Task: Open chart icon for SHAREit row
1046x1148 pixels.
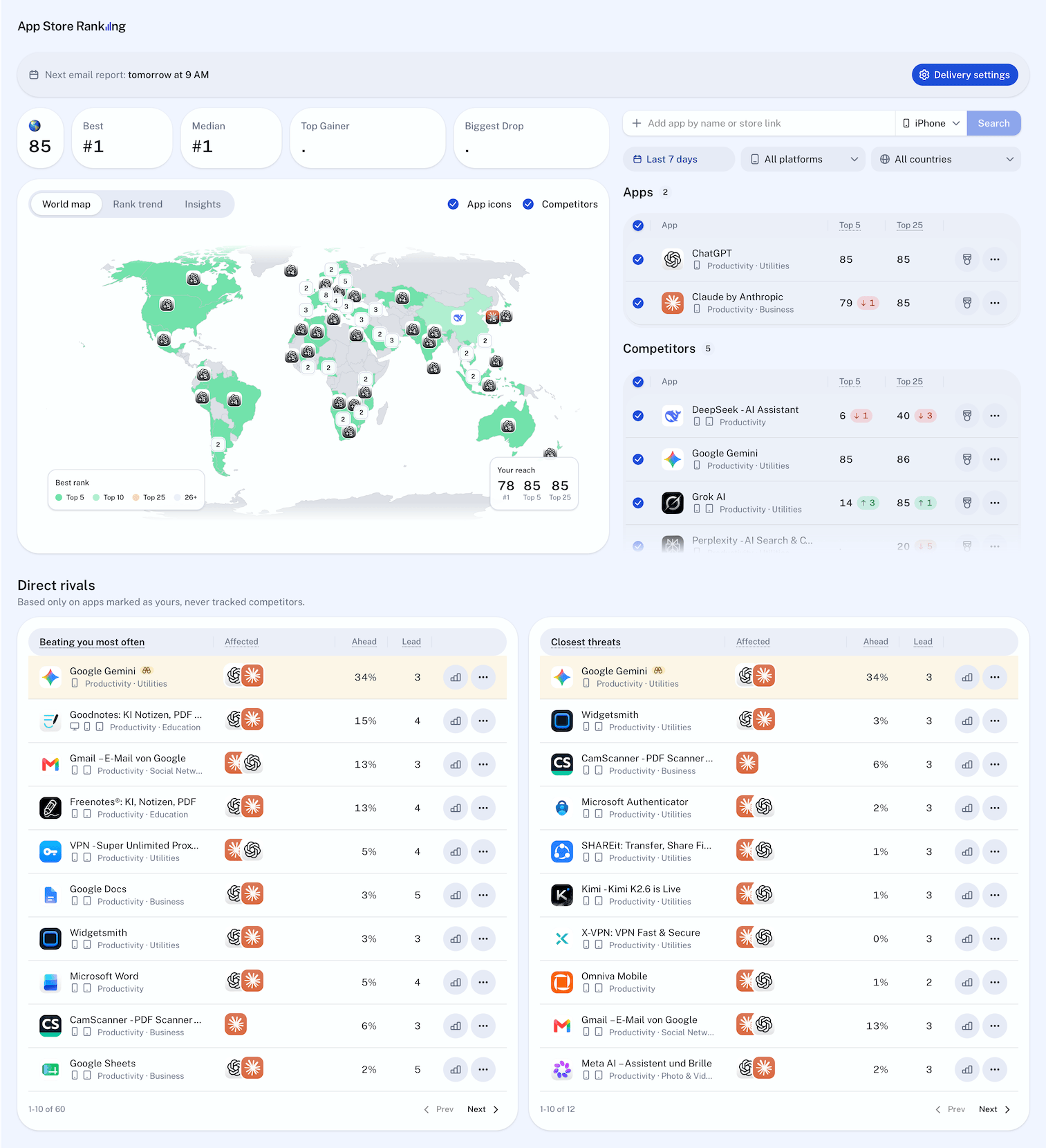Action: click(x=966, y=851)
